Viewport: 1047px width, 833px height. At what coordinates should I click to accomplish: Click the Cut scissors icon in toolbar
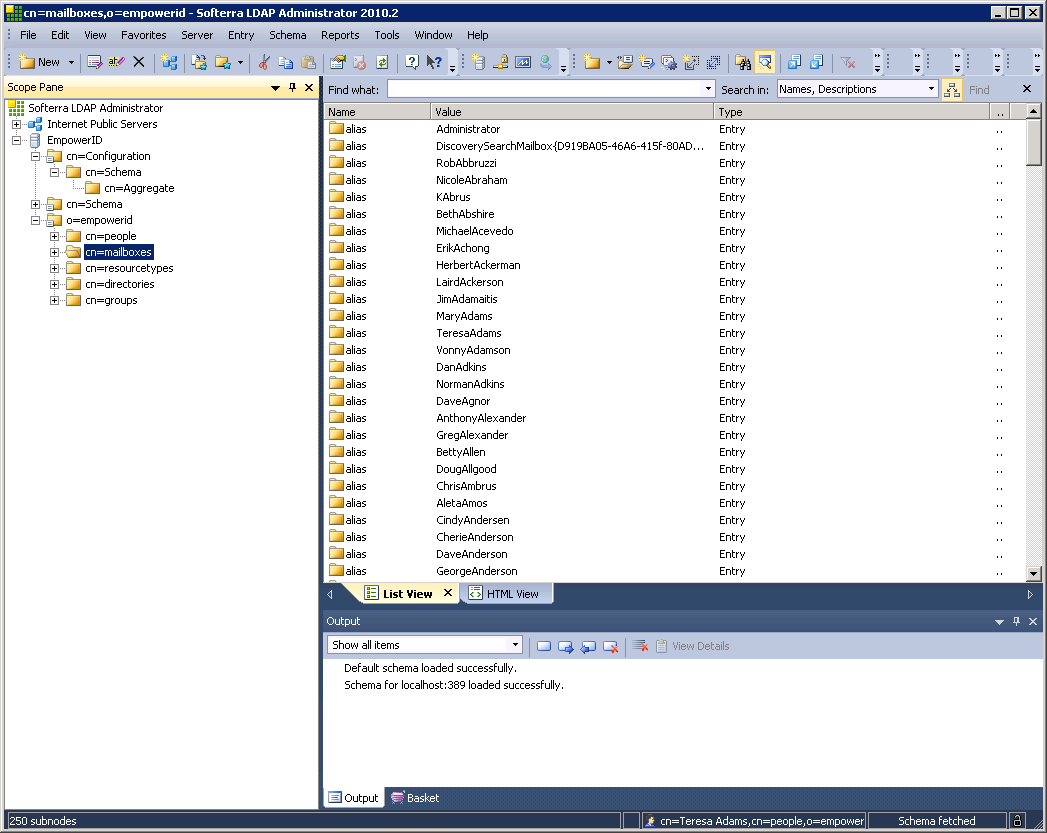(x=263, y=62)
